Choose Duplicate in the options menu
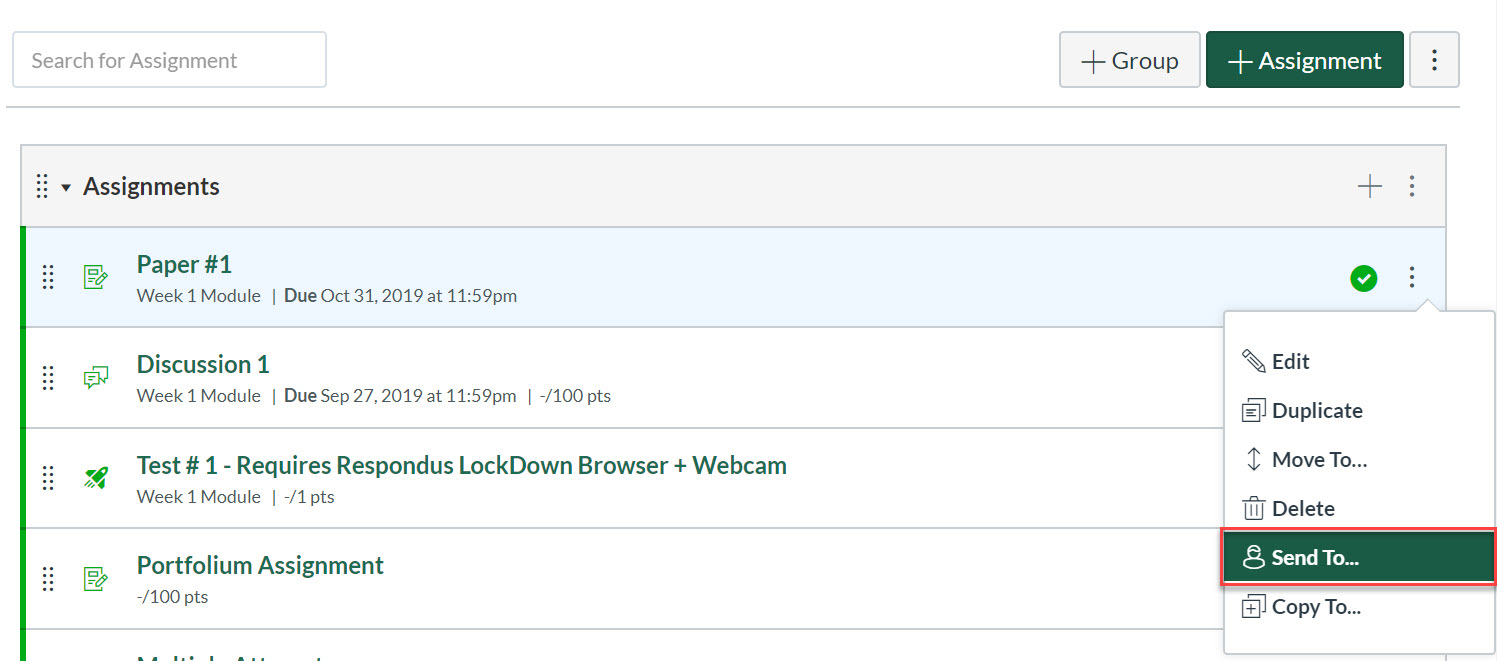 [x=1316, y=411]
